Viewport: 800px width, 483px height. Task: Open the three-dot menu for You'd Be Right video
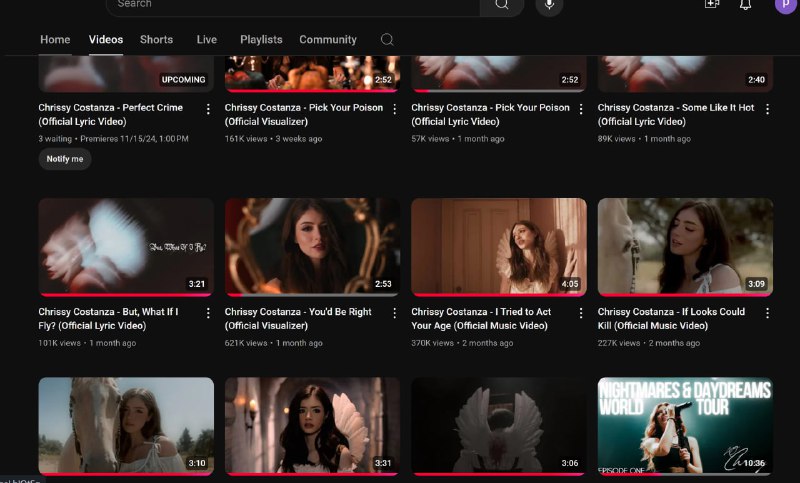click(x=394, y=313)
